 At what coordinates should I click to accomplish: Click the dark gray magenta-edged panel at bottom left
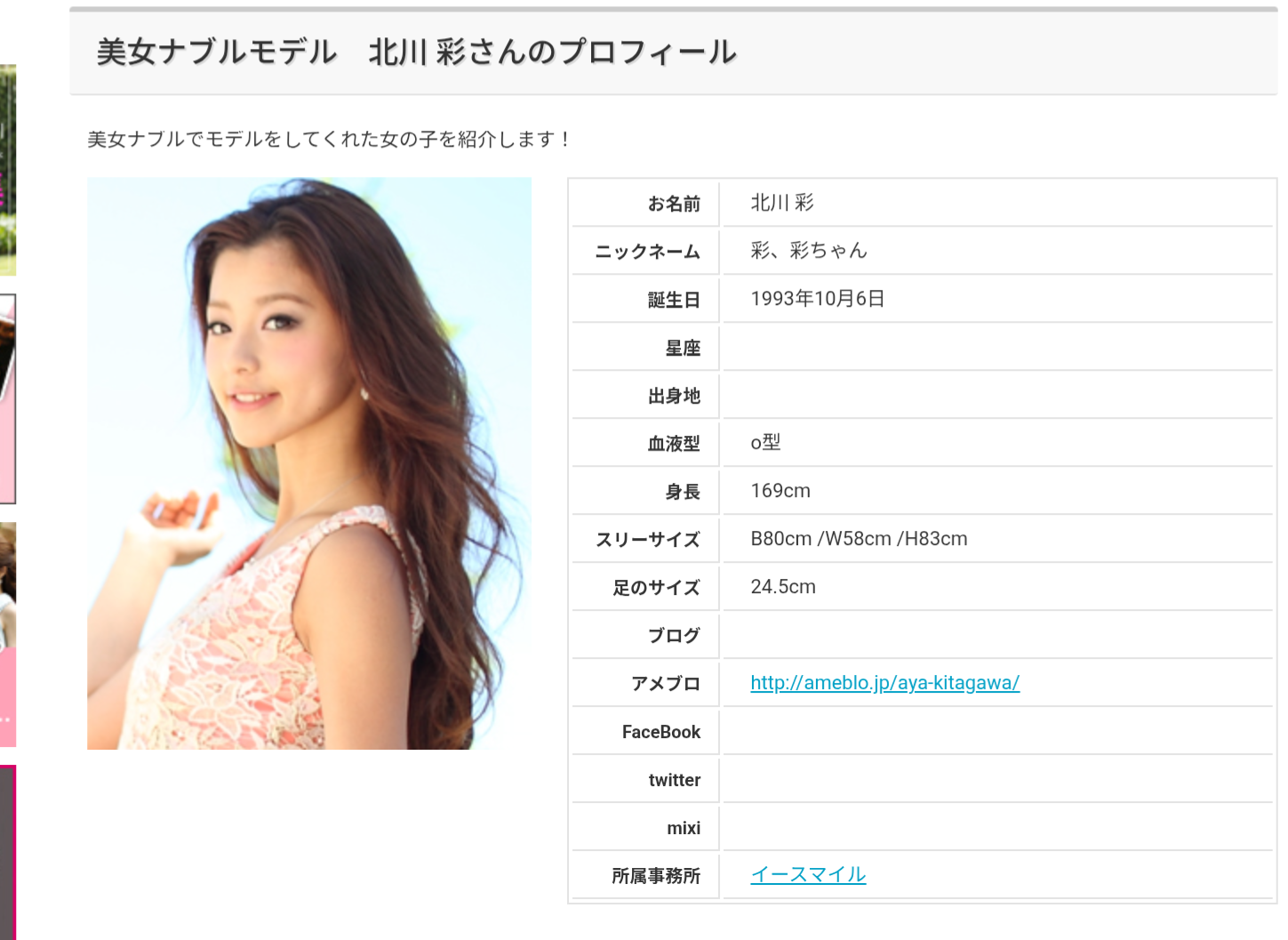pyautogui.click(x=7, y=852)
